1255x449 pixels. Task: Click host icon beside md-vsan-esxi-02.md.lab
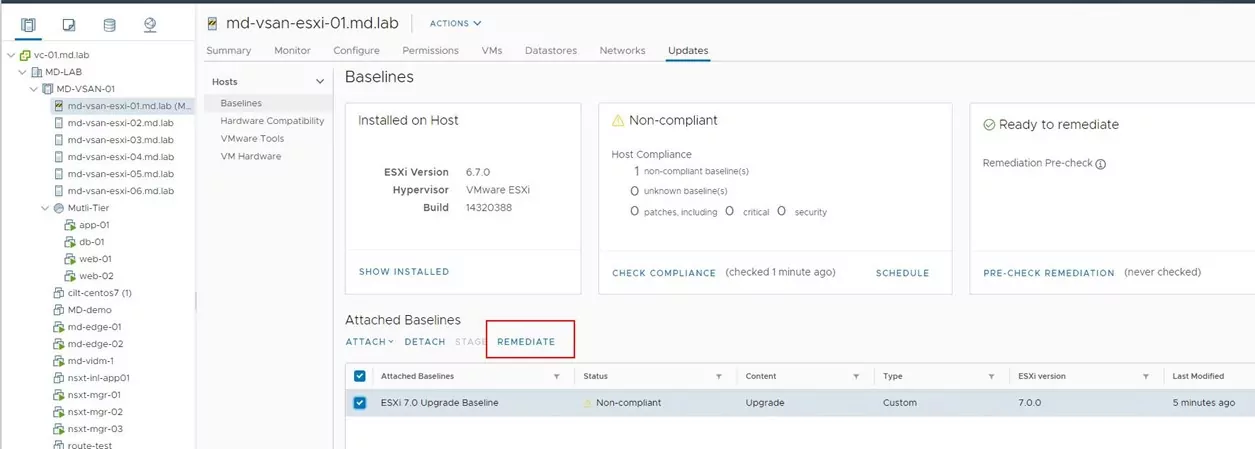[59, 123]
